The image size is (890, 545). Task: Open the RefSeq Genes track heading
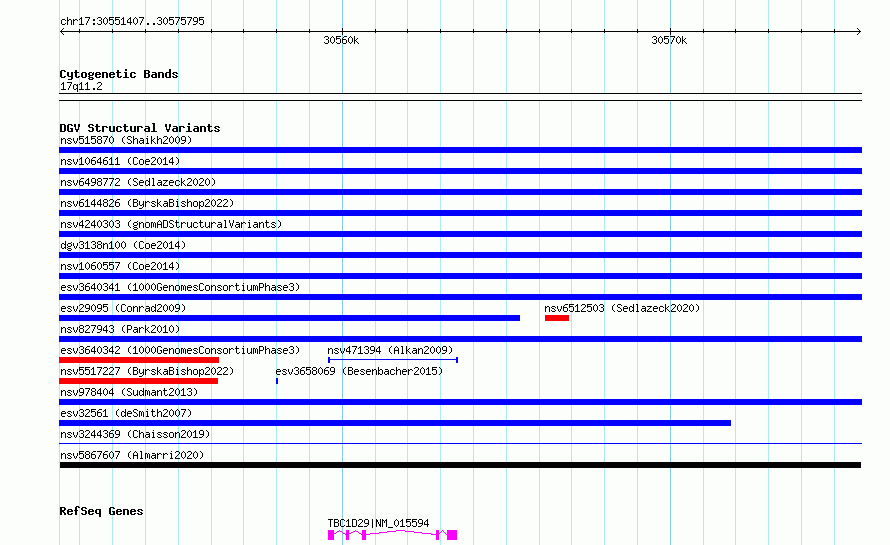(101, 511)
